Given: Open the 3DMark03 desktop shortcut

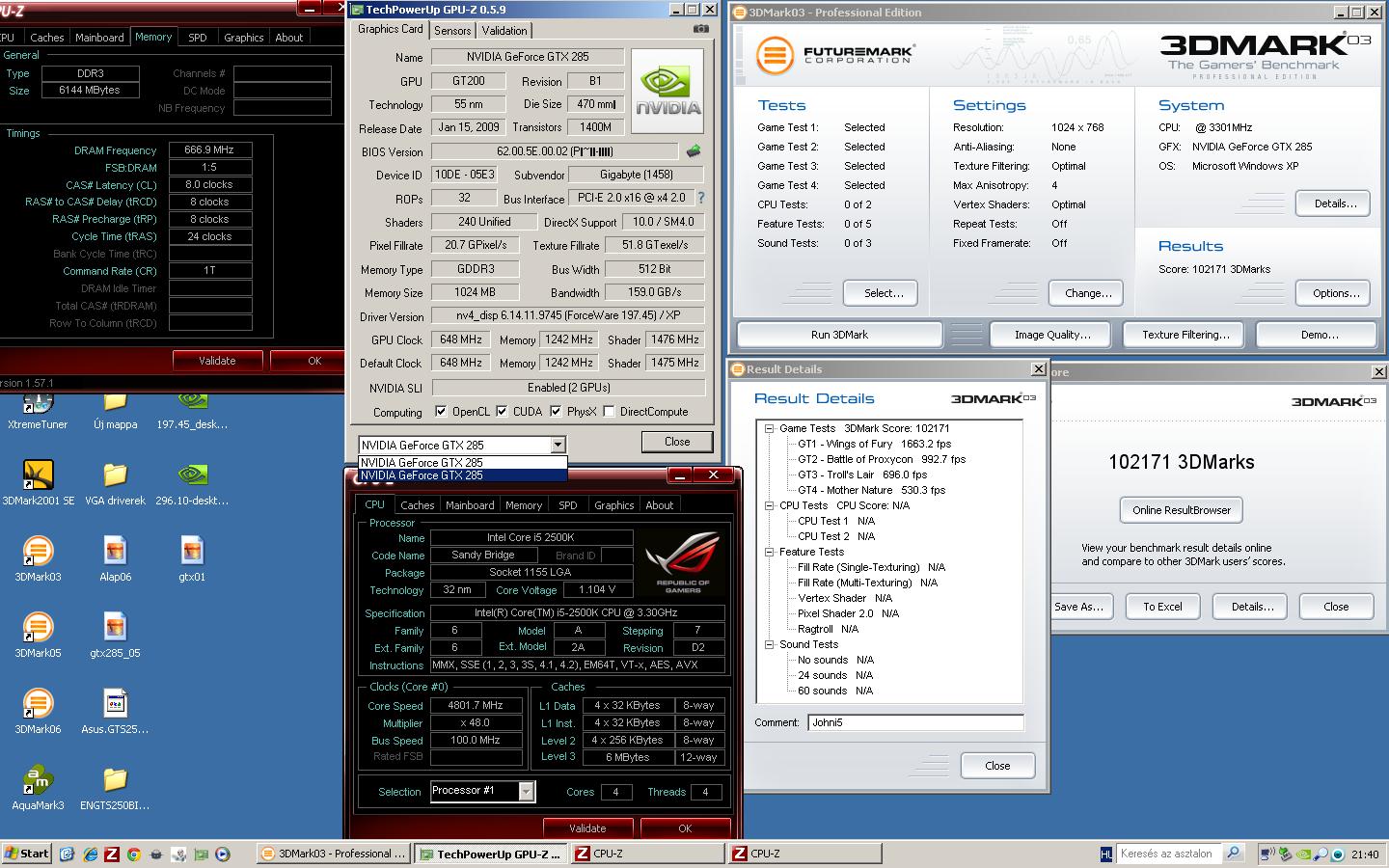Looking at the screenshot, I should pos(38,558).
